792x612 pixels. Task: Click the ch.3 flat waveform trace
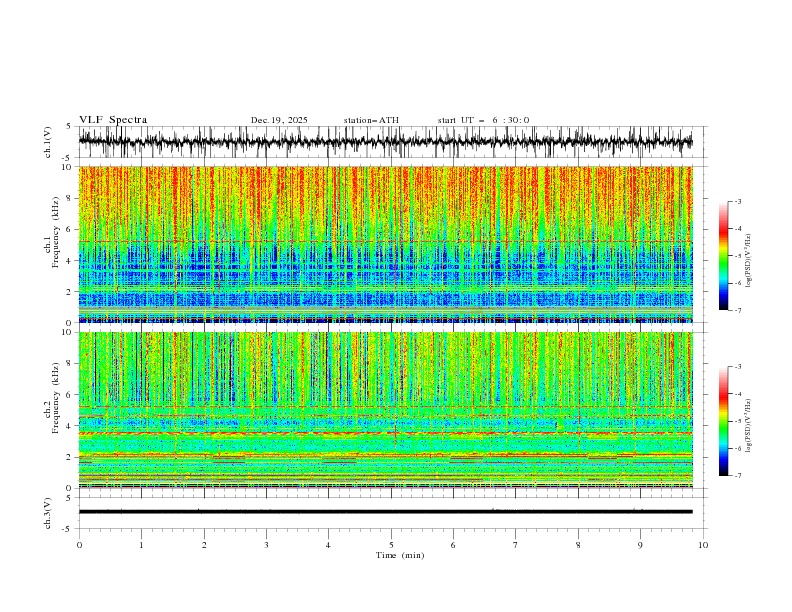click(x=386, y=512)
